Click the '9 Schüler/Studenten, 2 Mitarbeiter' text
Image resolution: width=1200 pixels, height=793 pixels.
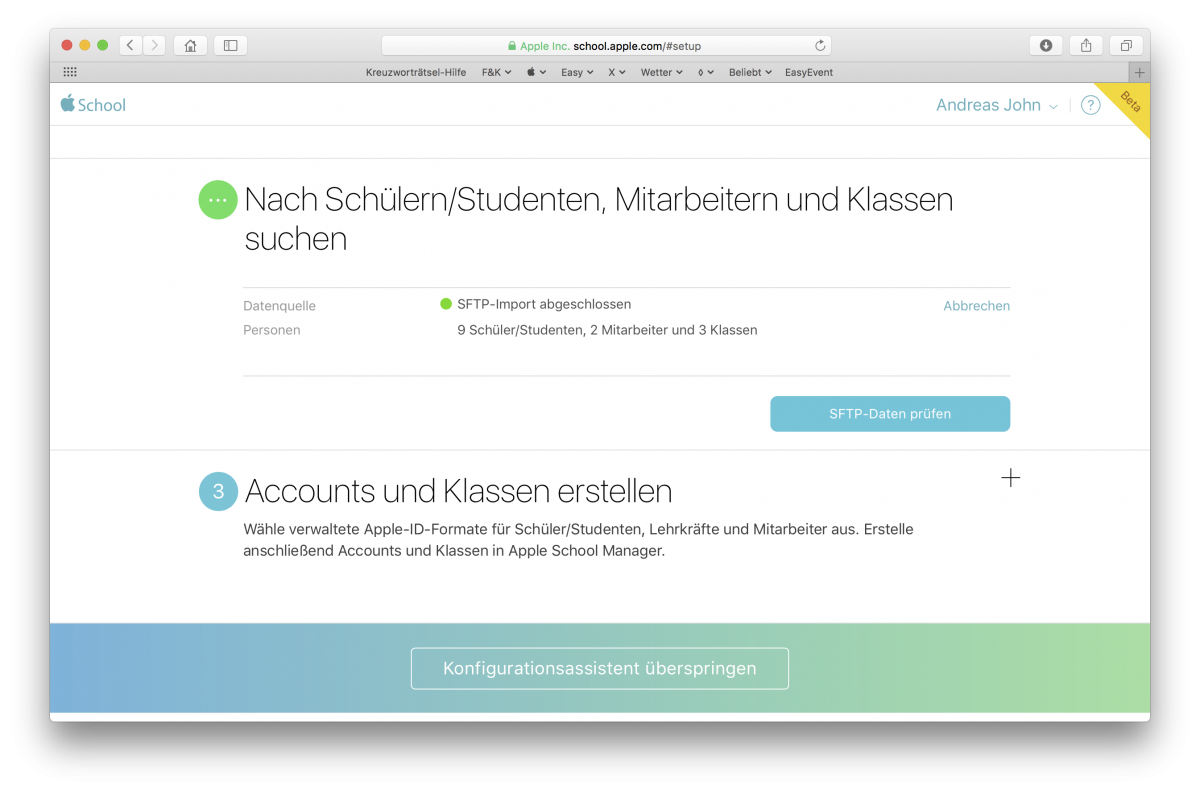607,330
